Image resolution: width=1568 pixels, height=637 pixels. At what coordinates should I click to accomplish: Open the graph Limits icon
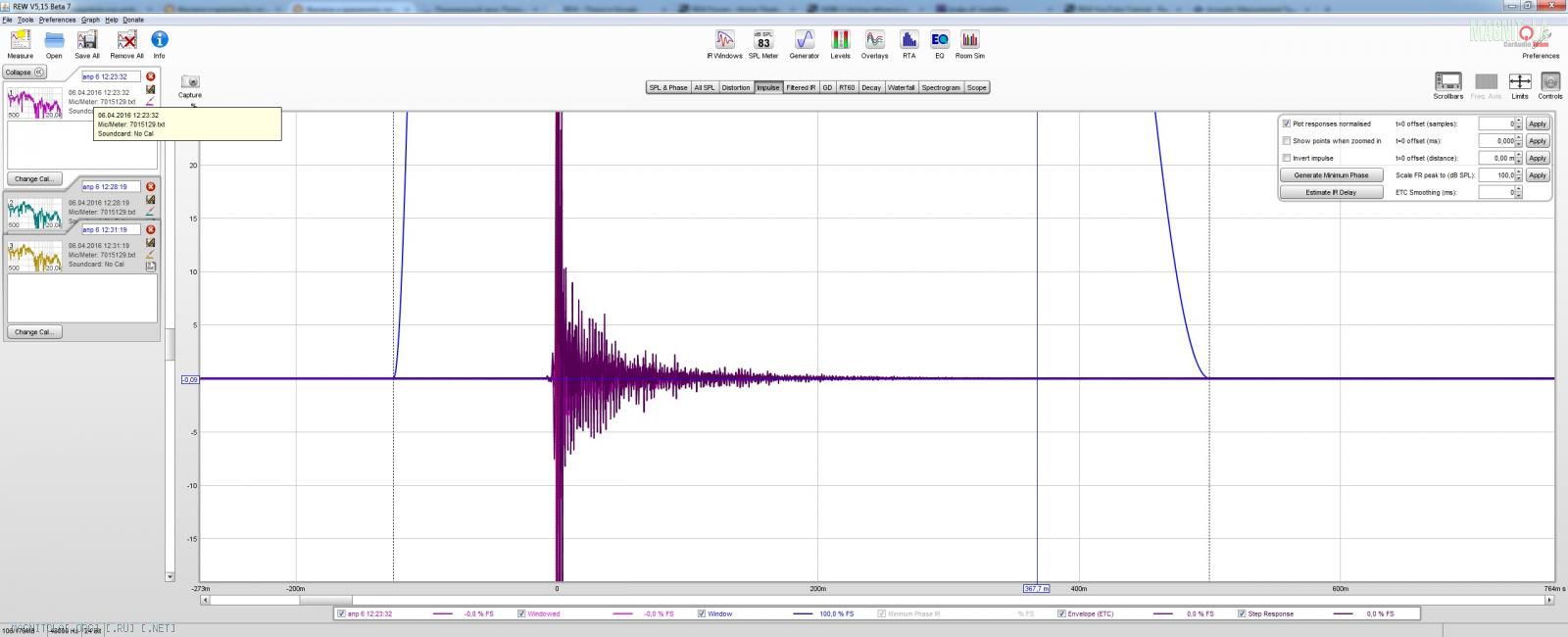tap(1519, 81)
